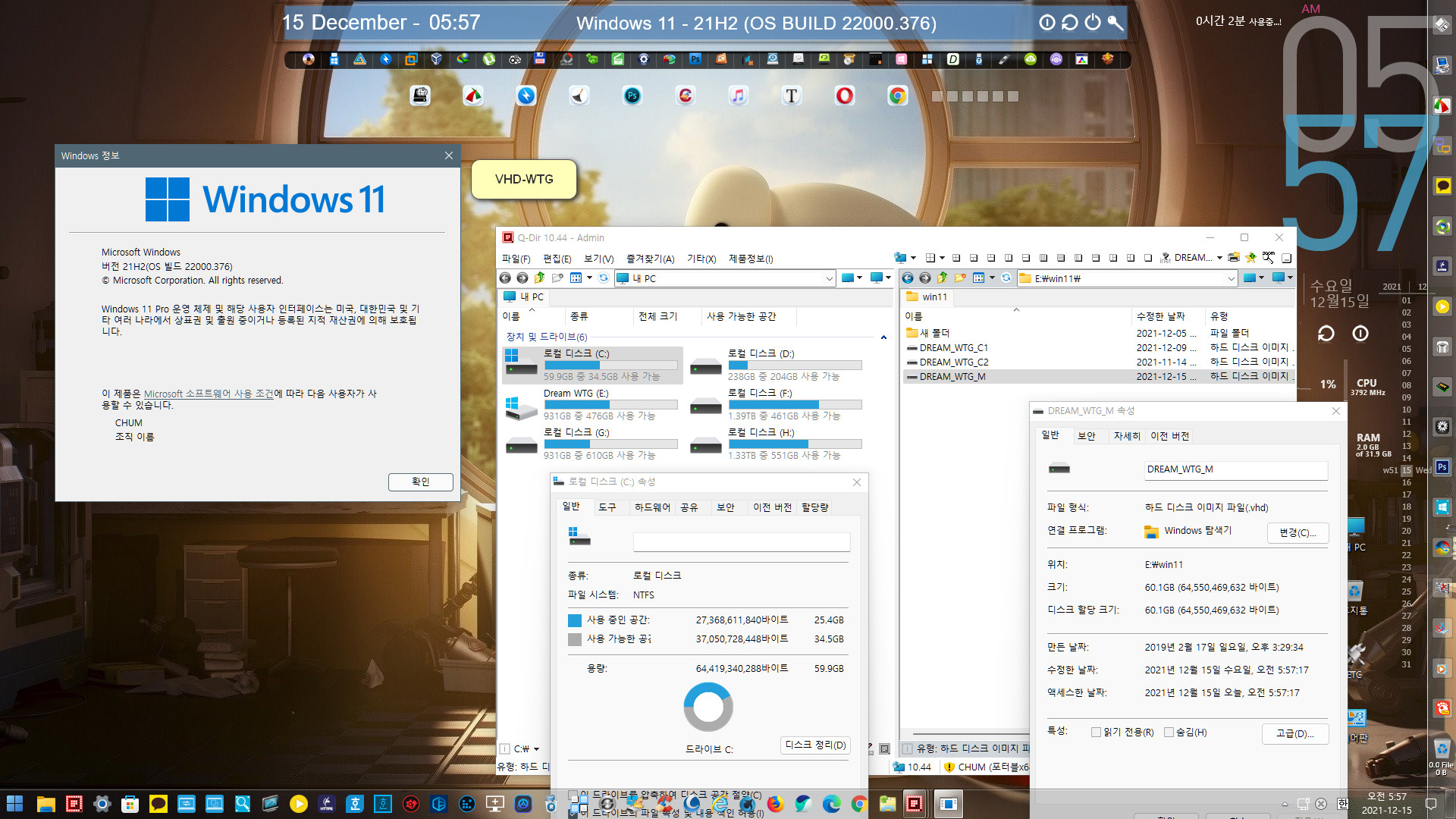The image size is (1456, 819).
Task: Open Windows Start menu on taskbar
Action: tap(15, 804)
